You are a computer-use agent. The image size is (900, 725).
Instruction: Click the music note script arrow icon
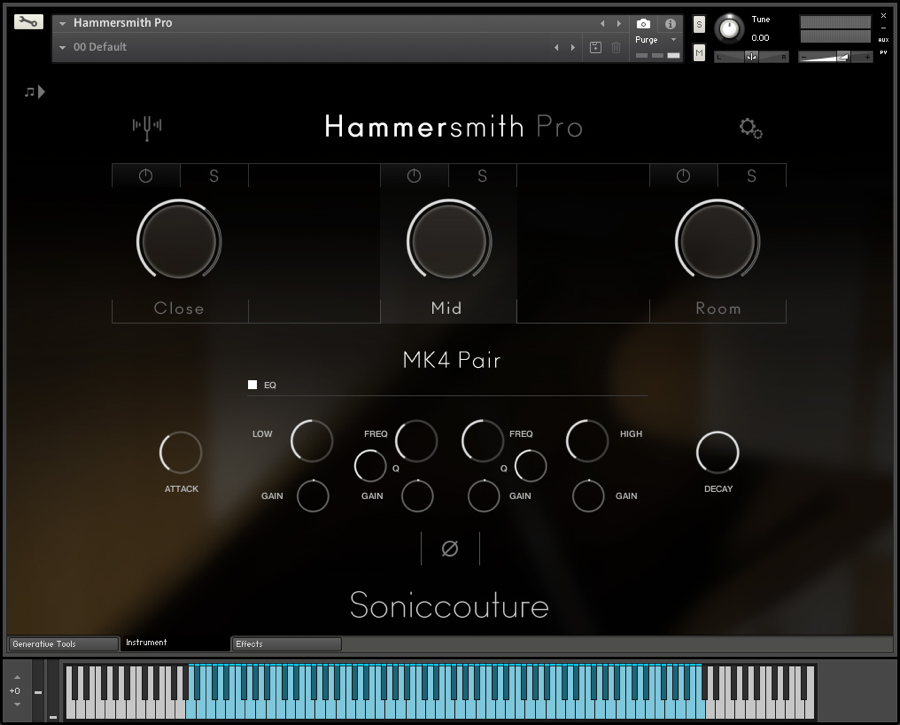pyautogui.click(x=34, y=91)
